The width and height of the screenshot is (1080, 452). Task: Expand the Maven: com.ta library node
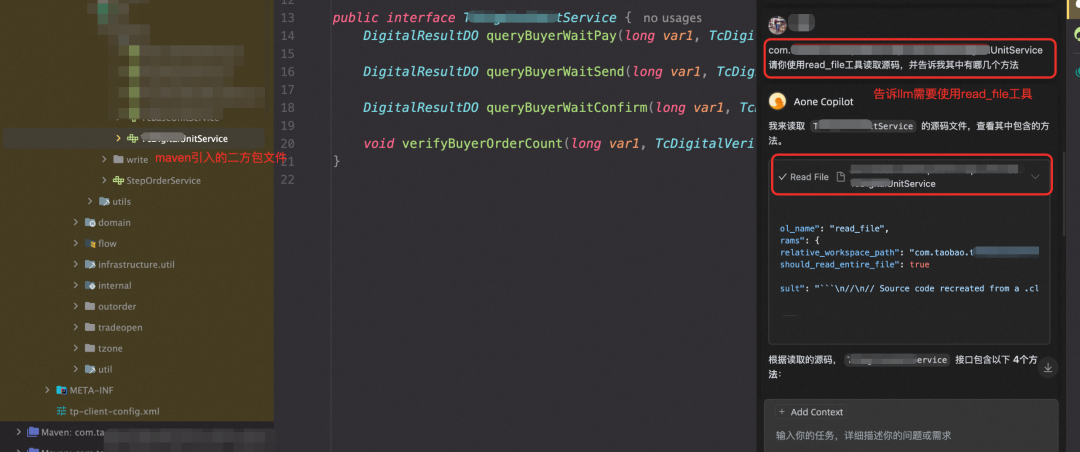pos(19,432)
